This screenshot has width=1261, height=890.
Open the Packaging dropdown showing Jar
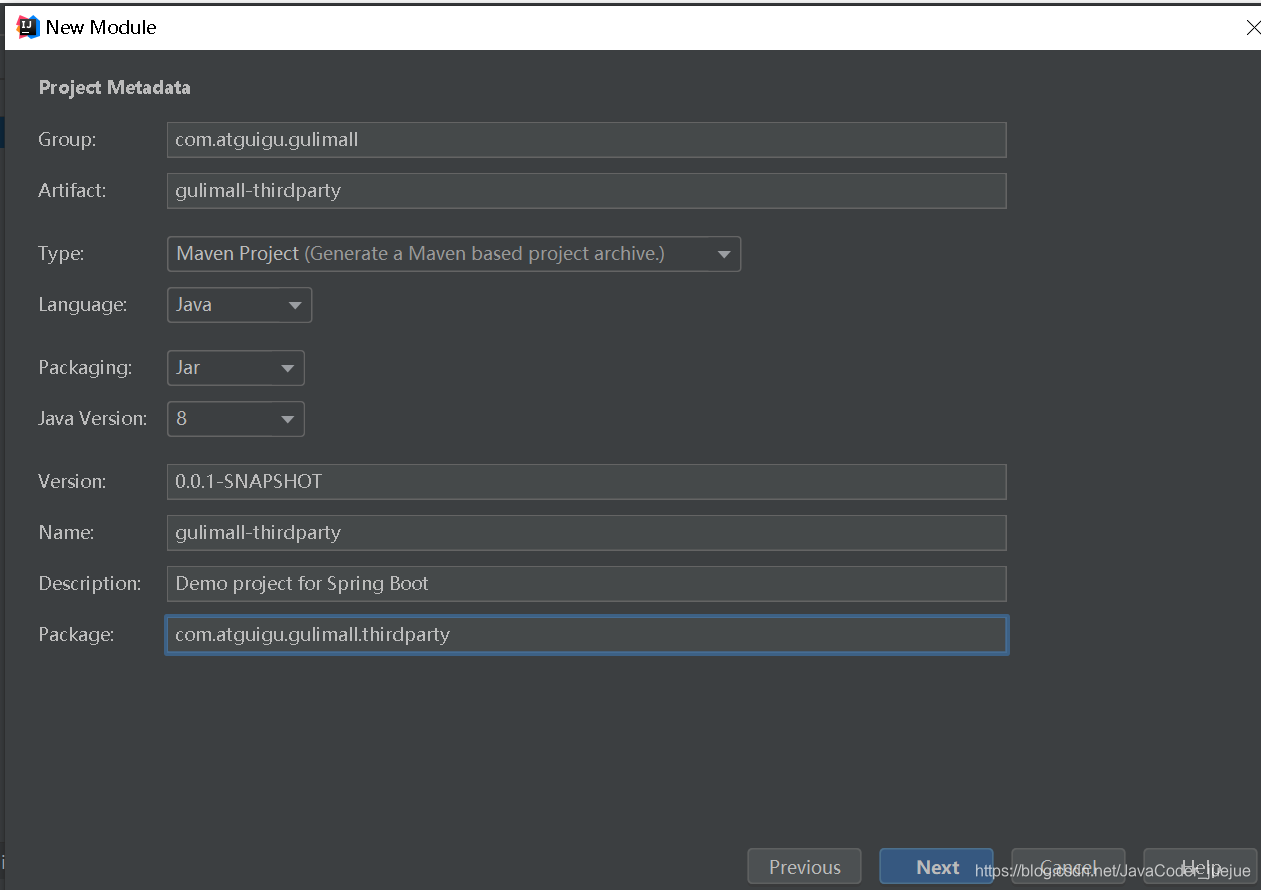235,368
